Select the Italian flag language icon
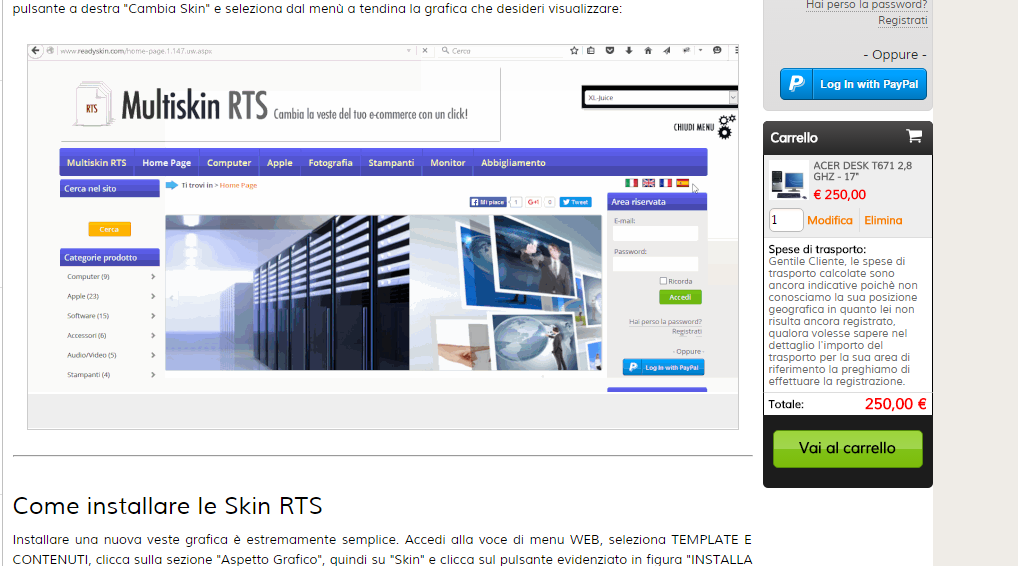Viewport: 1018px width, 566px height. click(631, 183)
